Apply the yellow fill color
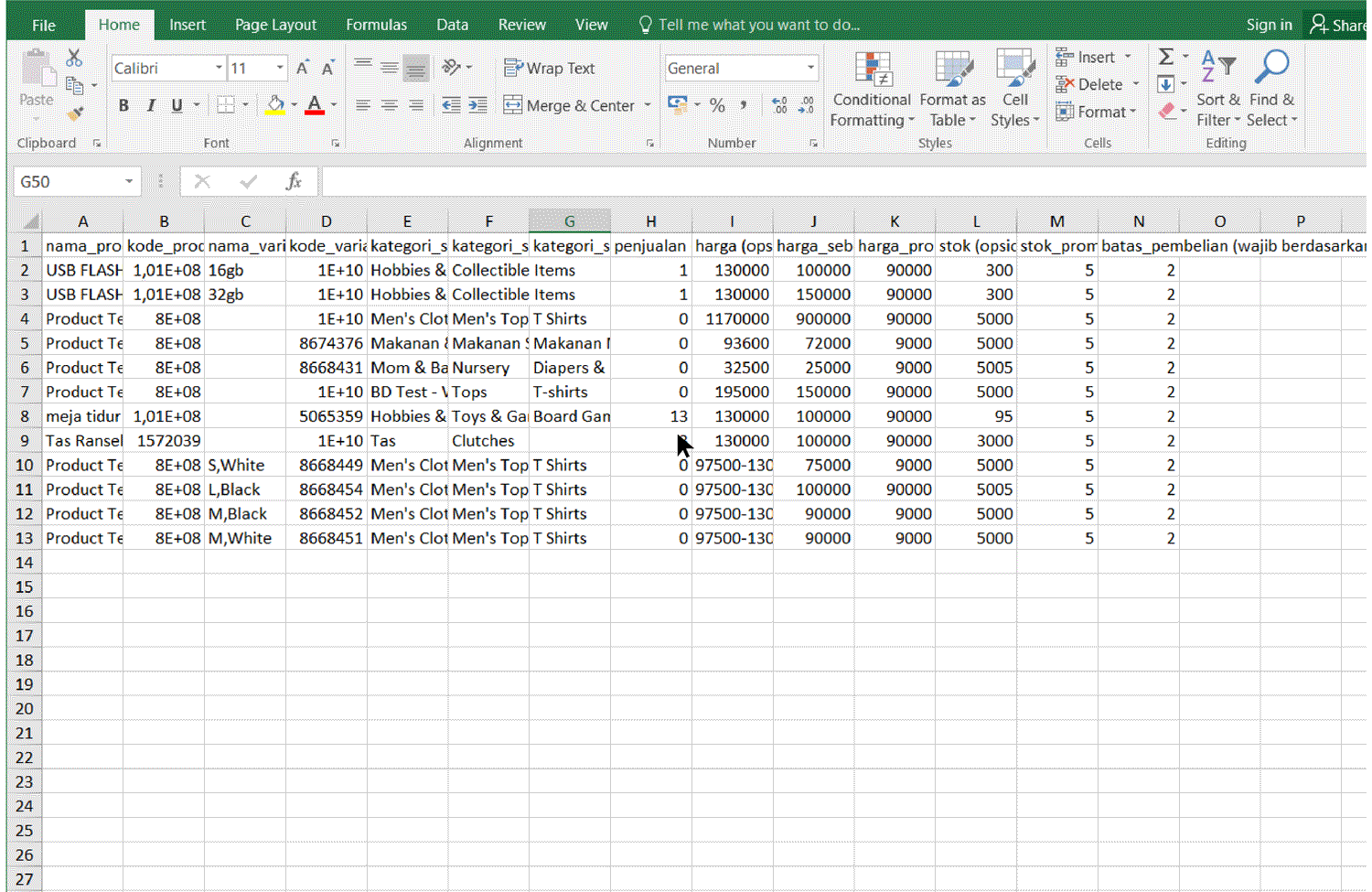Viewport: 1372px width, 892px height. point(274,105)
